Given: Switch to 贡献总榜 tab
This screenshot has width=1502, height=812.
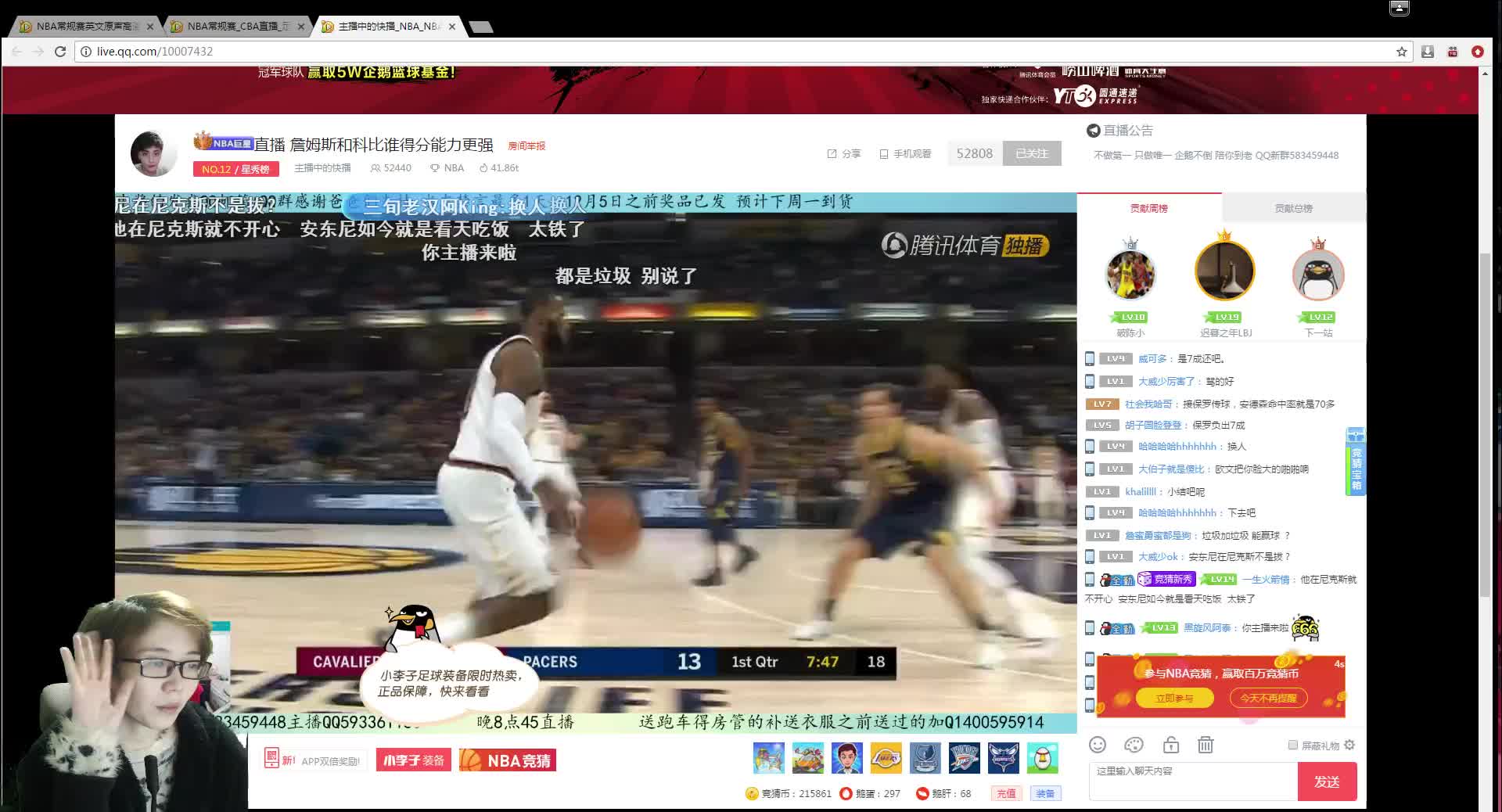Looking at the screenshot, I should click(x=1293, y=208).
